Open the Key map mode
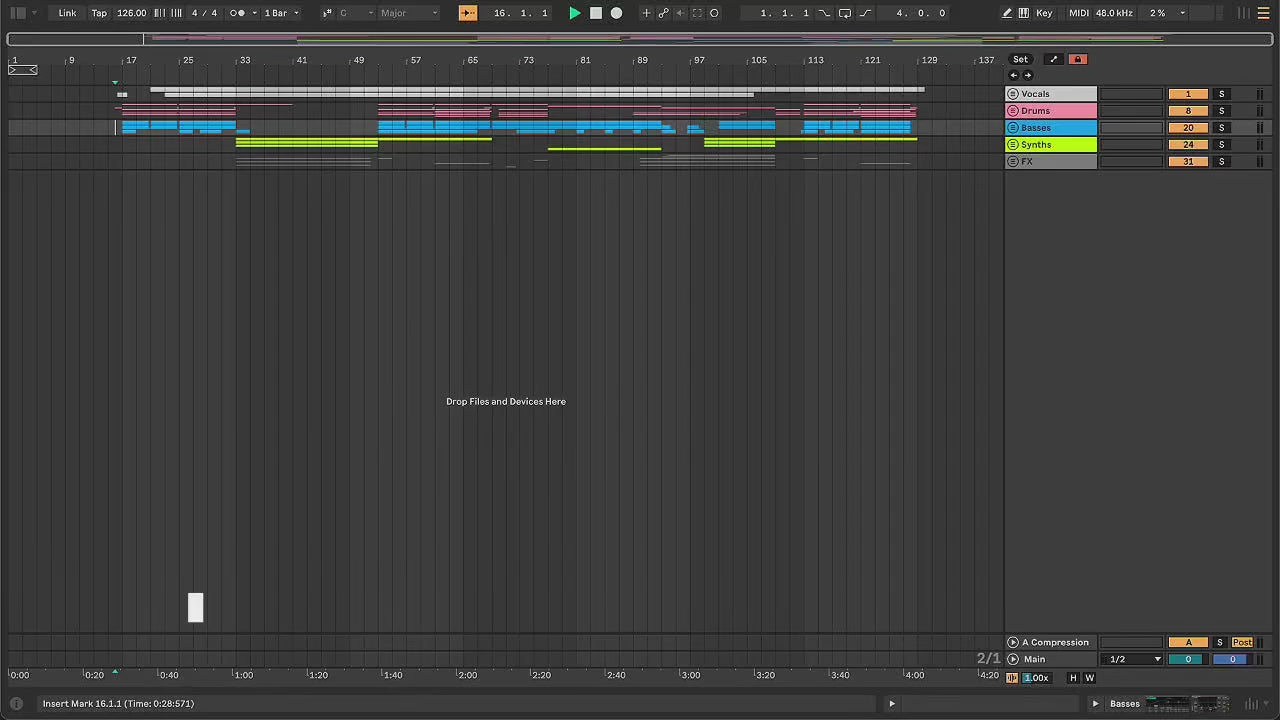The image size is (1280, 720). point(1044,13)
